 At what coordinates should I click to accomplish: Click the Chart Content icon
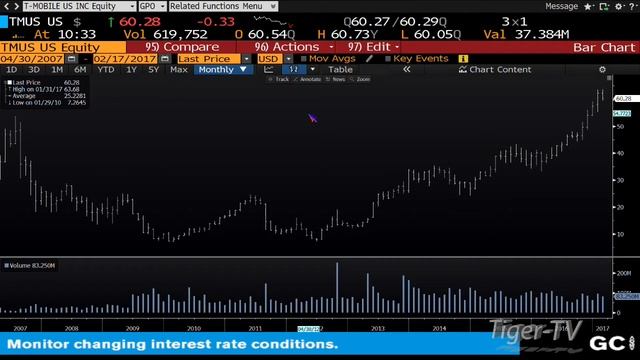click(462, 69)
